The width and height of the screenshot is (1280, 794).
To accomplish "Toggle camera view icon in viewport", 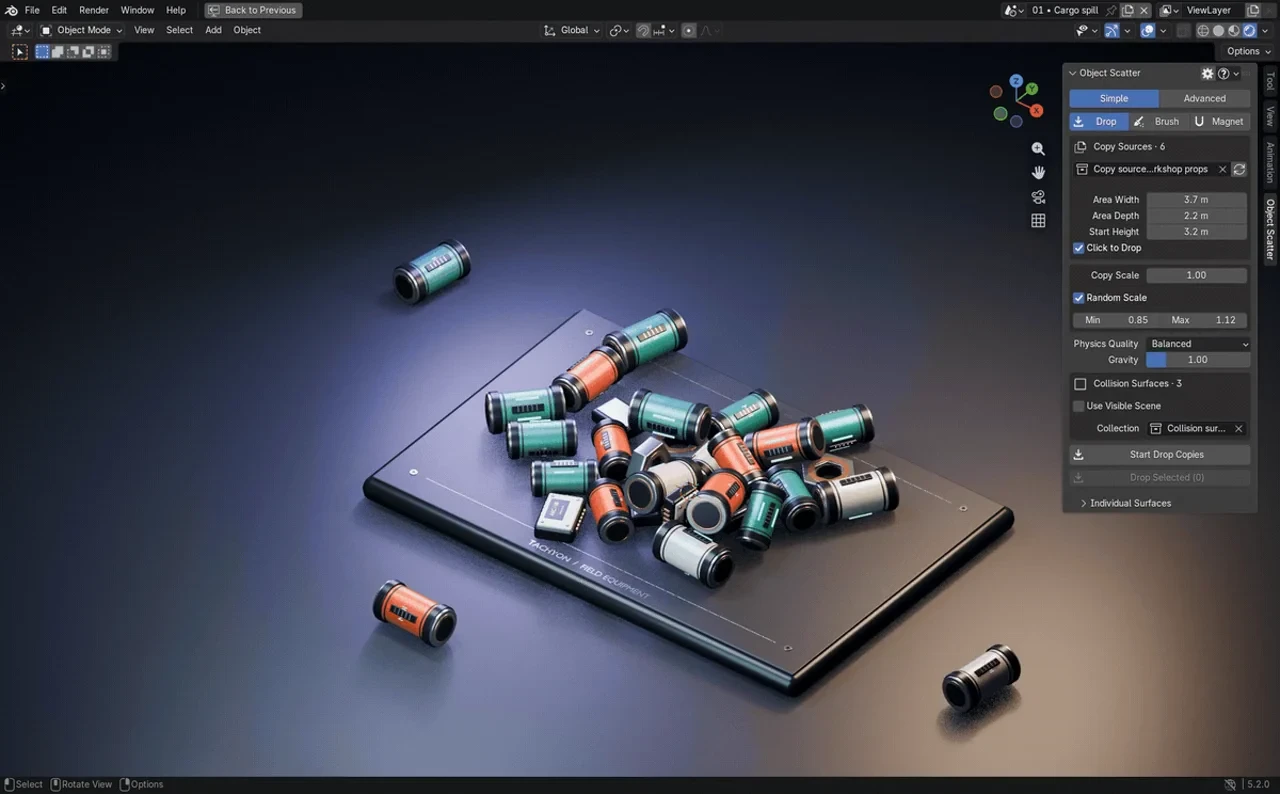I will point(1038,196).
